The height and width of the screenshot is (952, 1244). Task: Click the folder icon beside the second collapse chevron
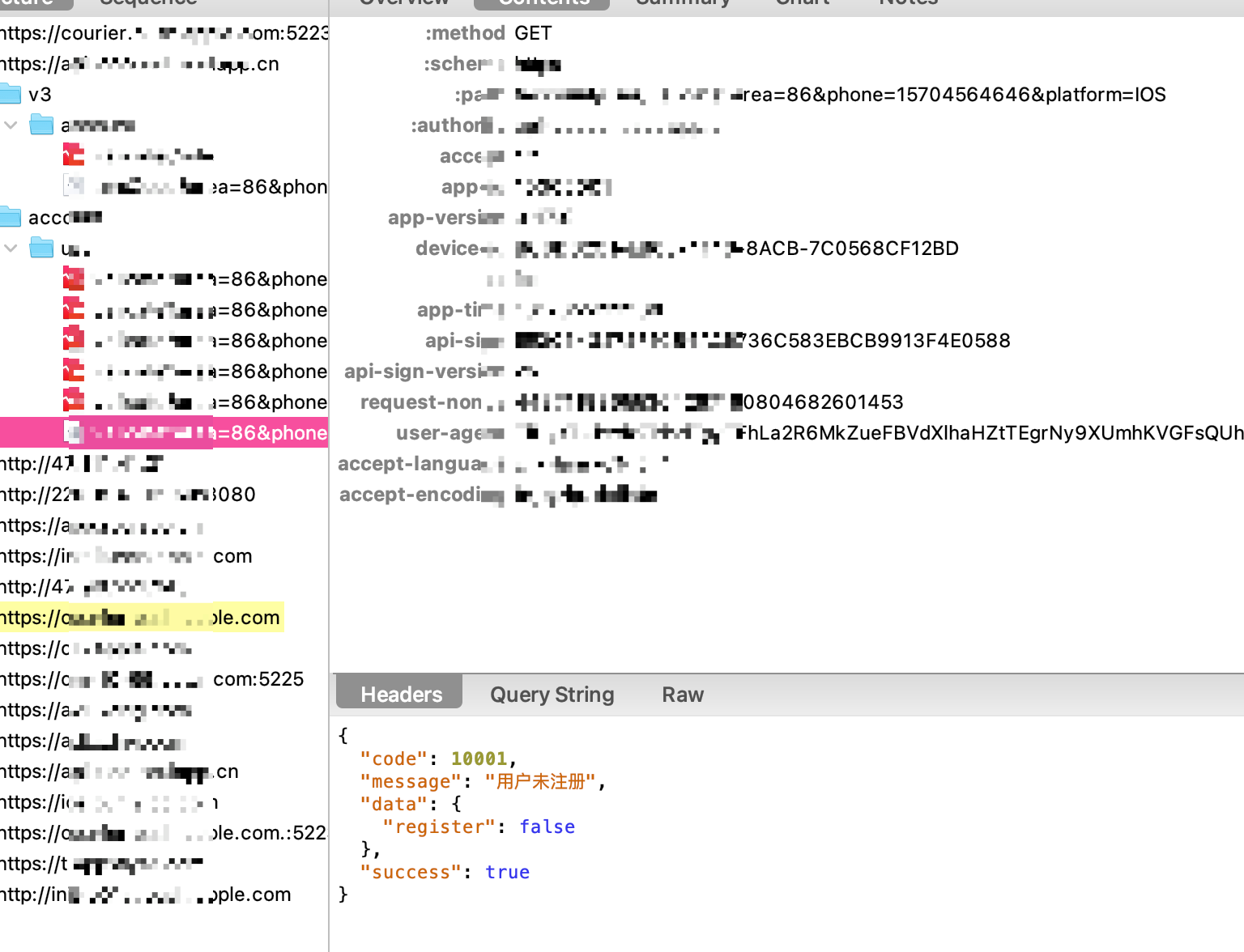[41, 248]
